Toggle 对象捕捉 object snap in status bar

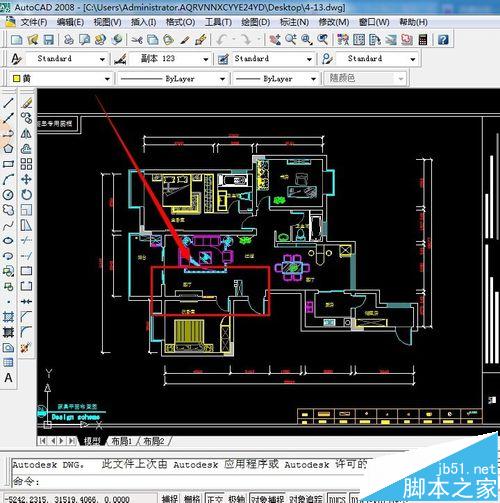268,499
